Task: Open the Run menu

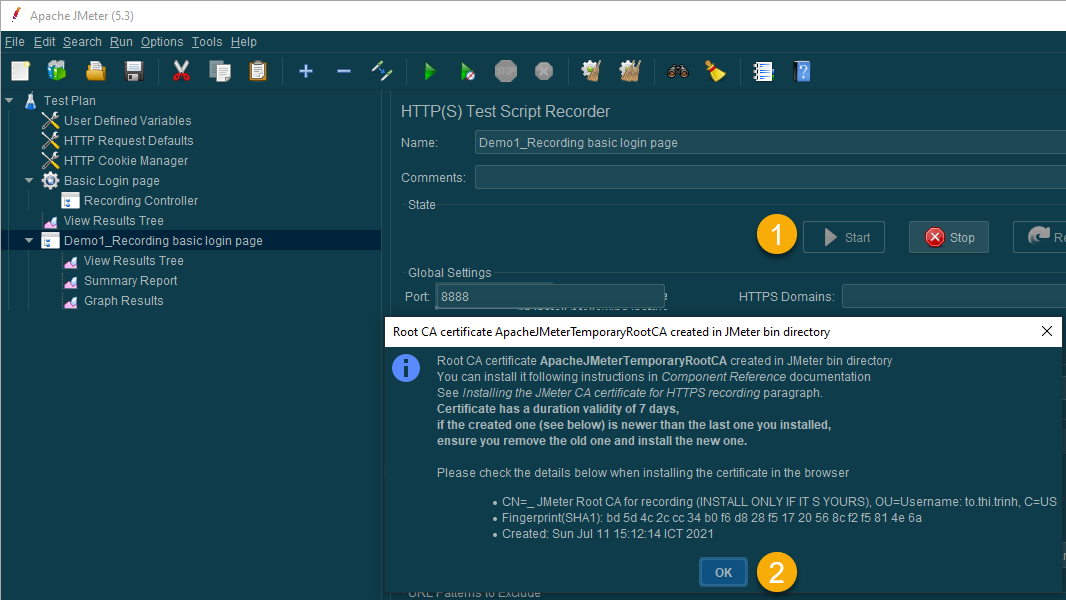Action: click(x=121, y=41)
